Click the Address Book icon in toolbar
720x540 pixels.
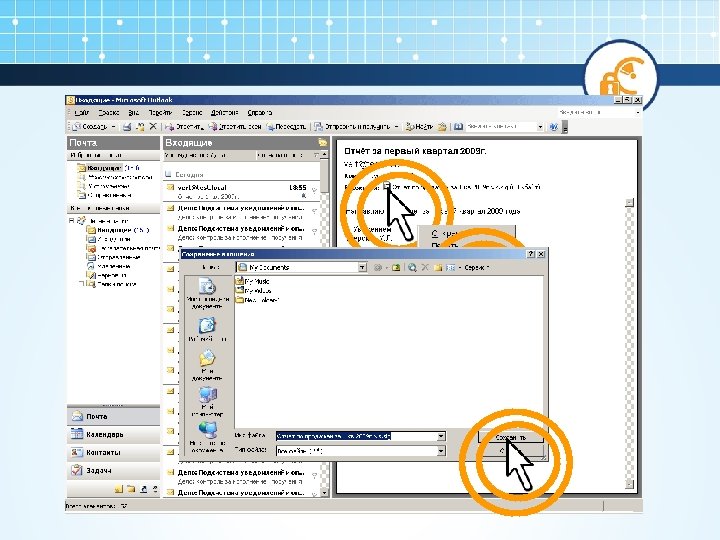(458, 127)
